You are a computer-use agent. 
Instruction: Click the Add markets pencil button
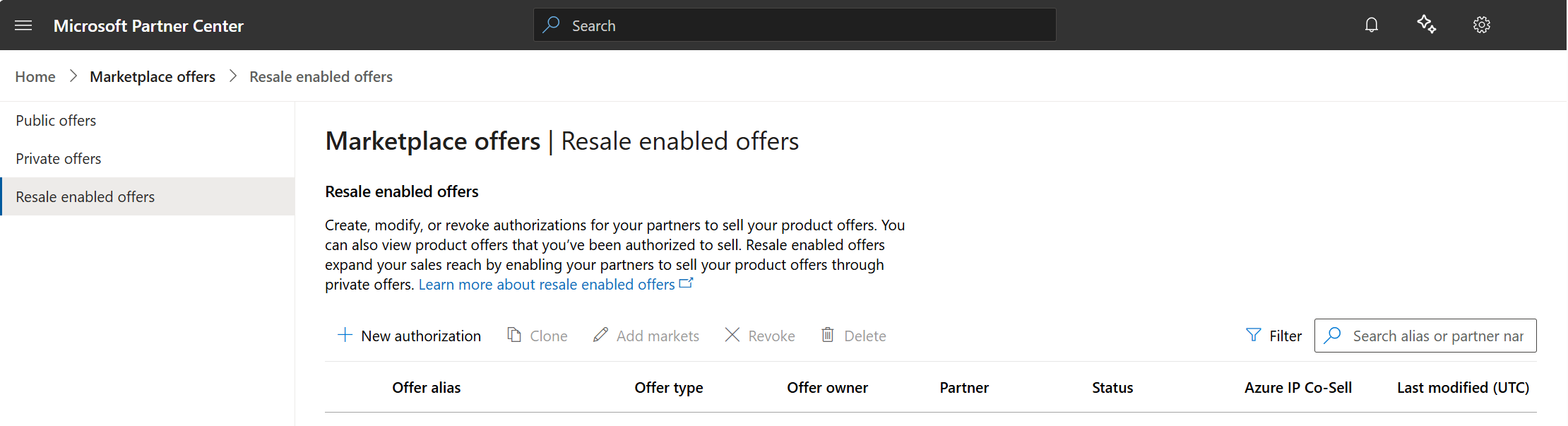pos(646,336)
